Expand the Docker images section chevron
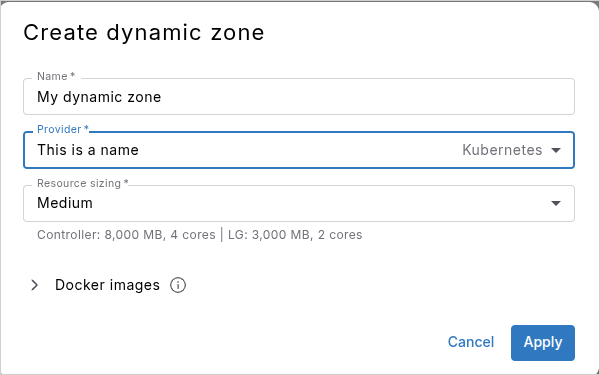This screenshot has height=375, width=600. (34, 285)
